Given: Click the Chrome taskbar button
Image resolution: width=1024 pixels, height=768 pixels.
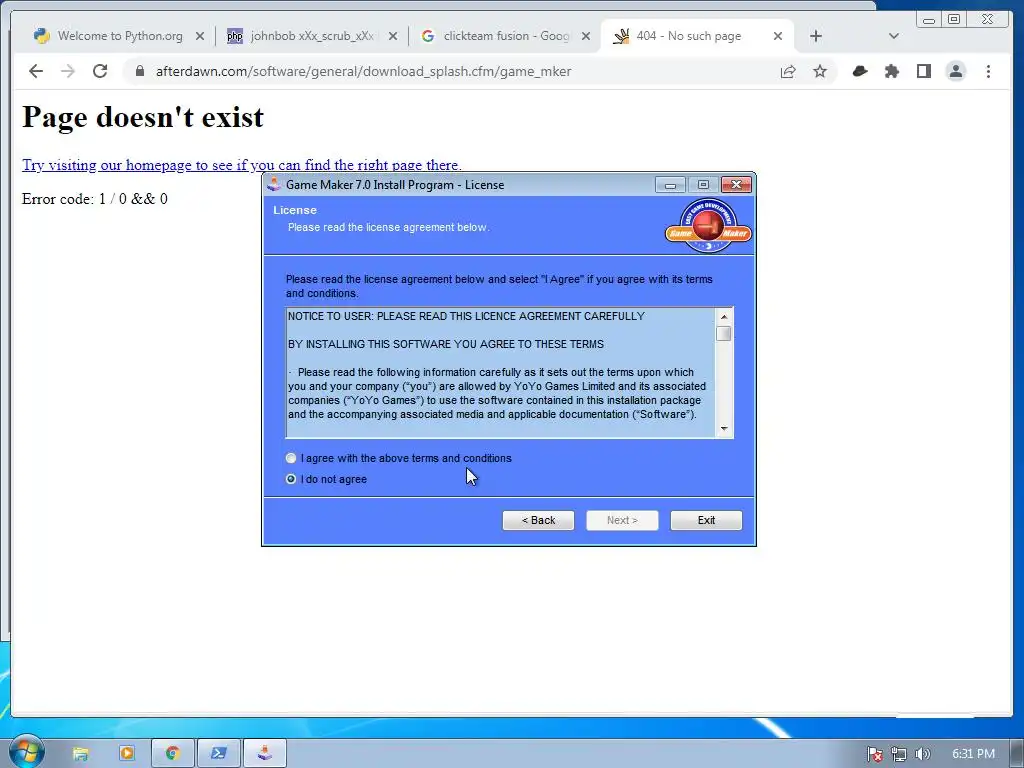Looking at the screenshot, I should [x=173, y=754].
